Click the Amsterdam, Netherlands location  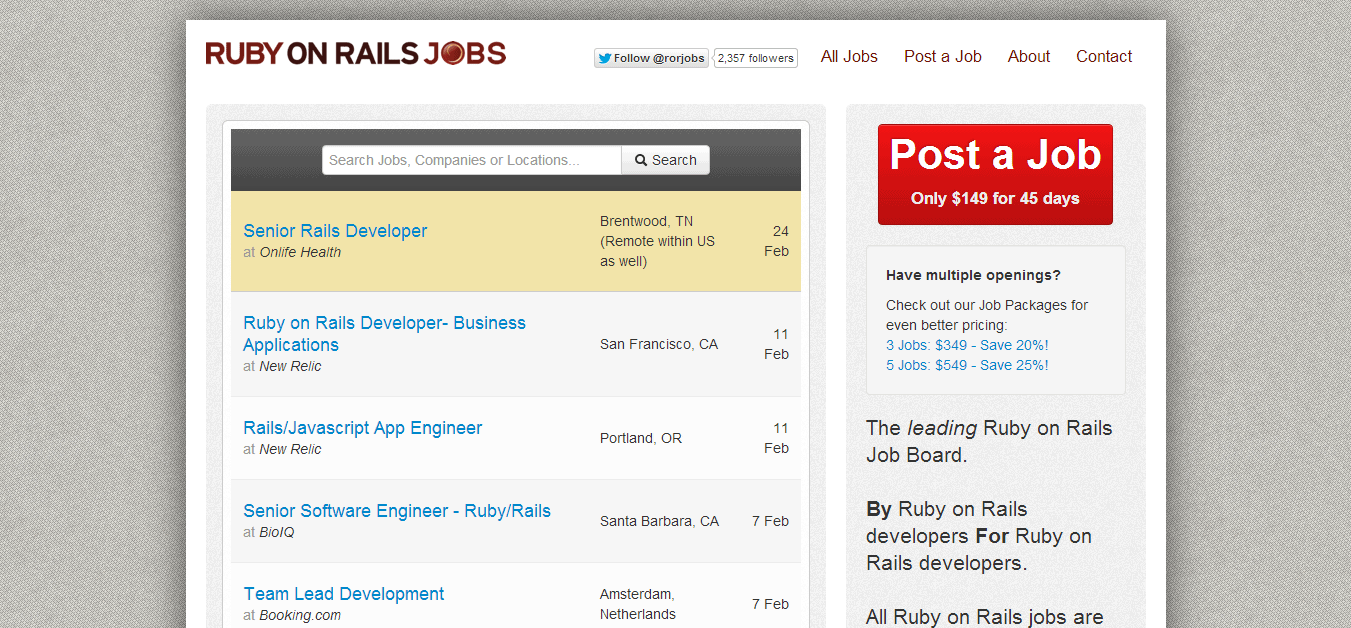point(638,604)
